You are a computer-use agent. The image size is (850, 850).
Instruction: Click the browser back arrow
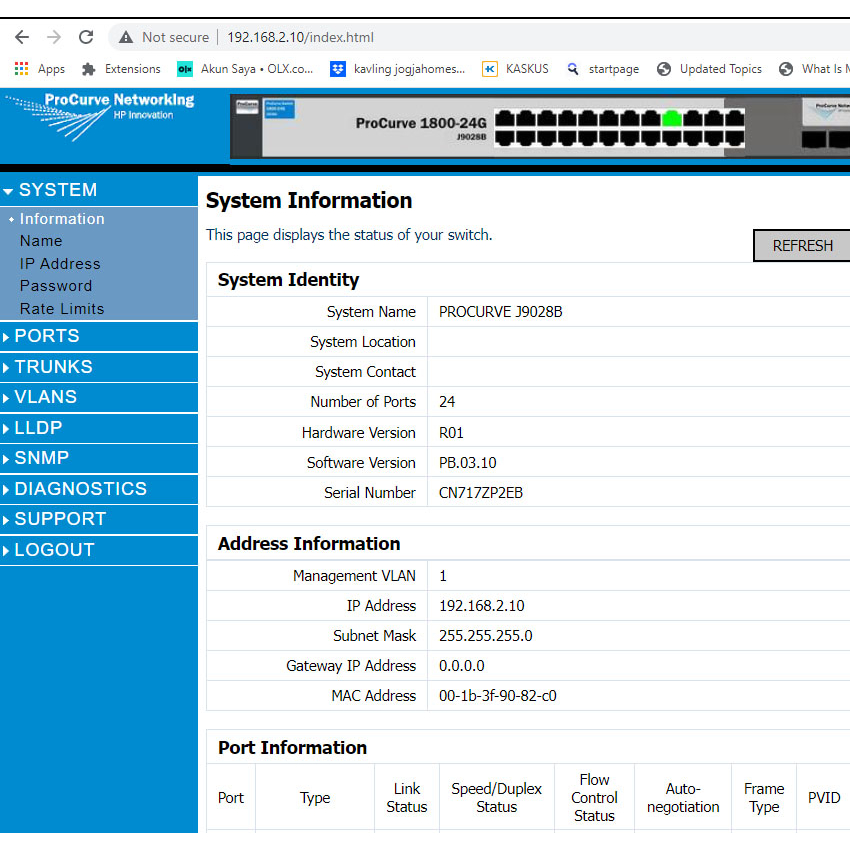pyautogui.click(x=22, y=37)
